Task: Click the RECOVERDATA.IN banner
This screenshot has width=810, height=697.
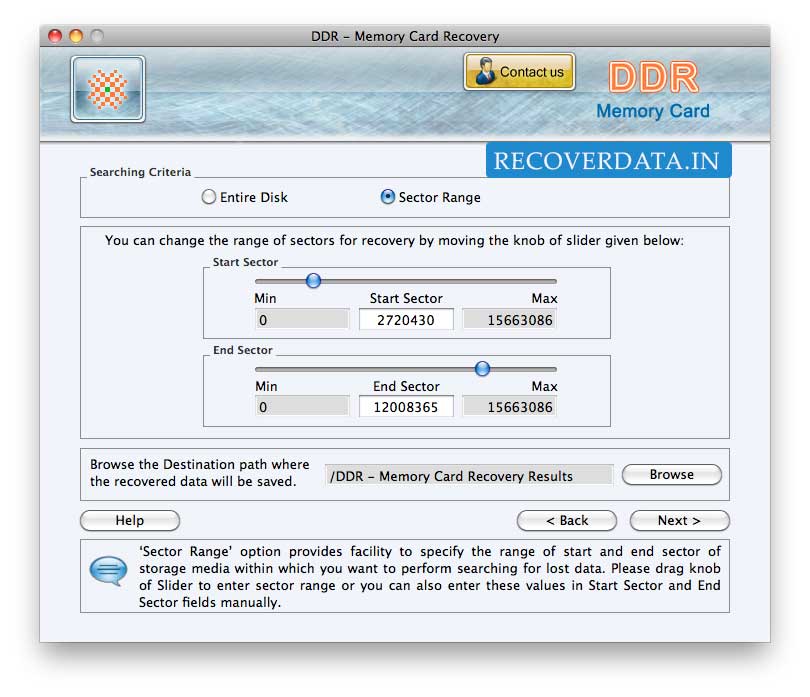Action: click(x=609, y=160)
